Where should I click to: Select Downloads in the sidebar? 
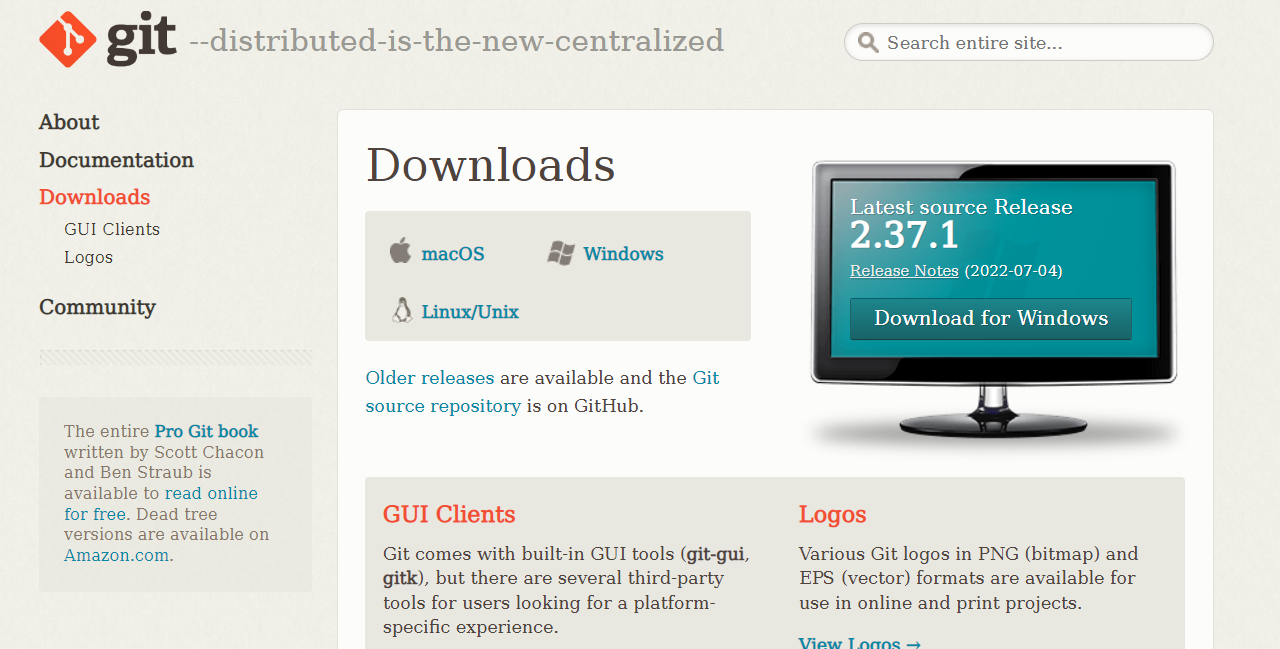(94, 197)
